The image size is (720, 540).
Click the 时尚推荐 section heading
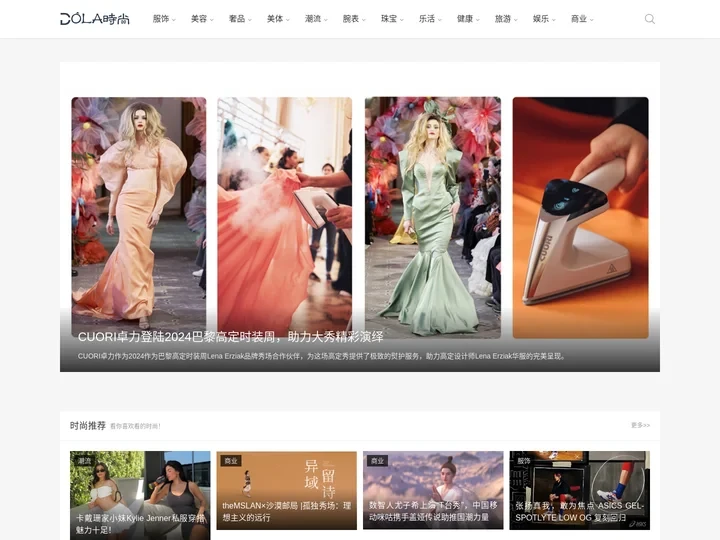tap(88, 426)
